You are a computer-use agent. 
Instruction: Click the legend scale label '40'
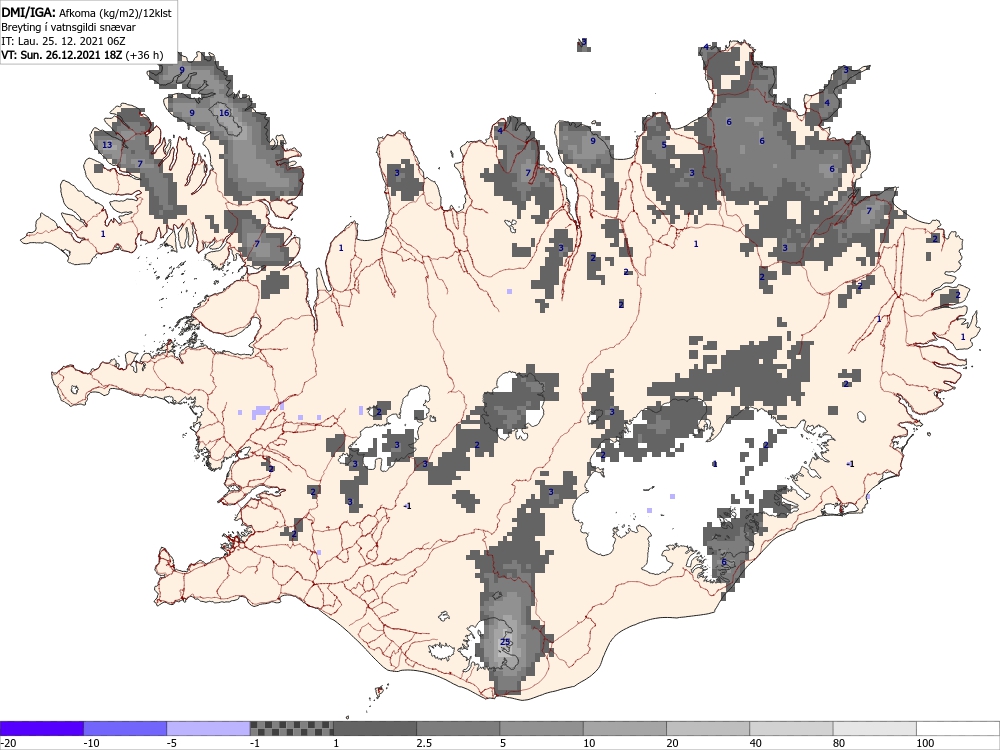[756, 743]
